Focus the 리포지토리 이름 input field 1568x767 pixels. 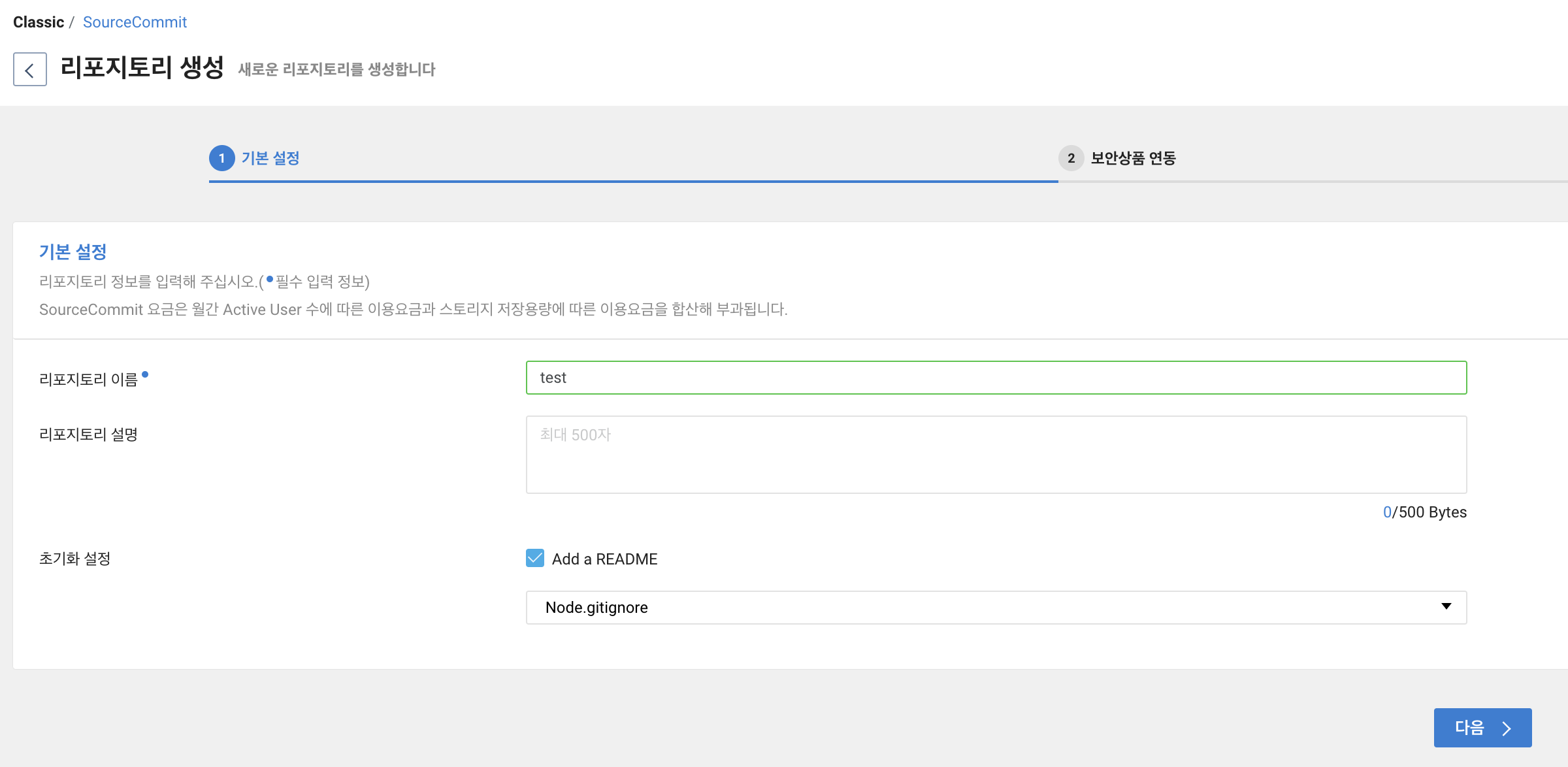[x=996, y=378]
